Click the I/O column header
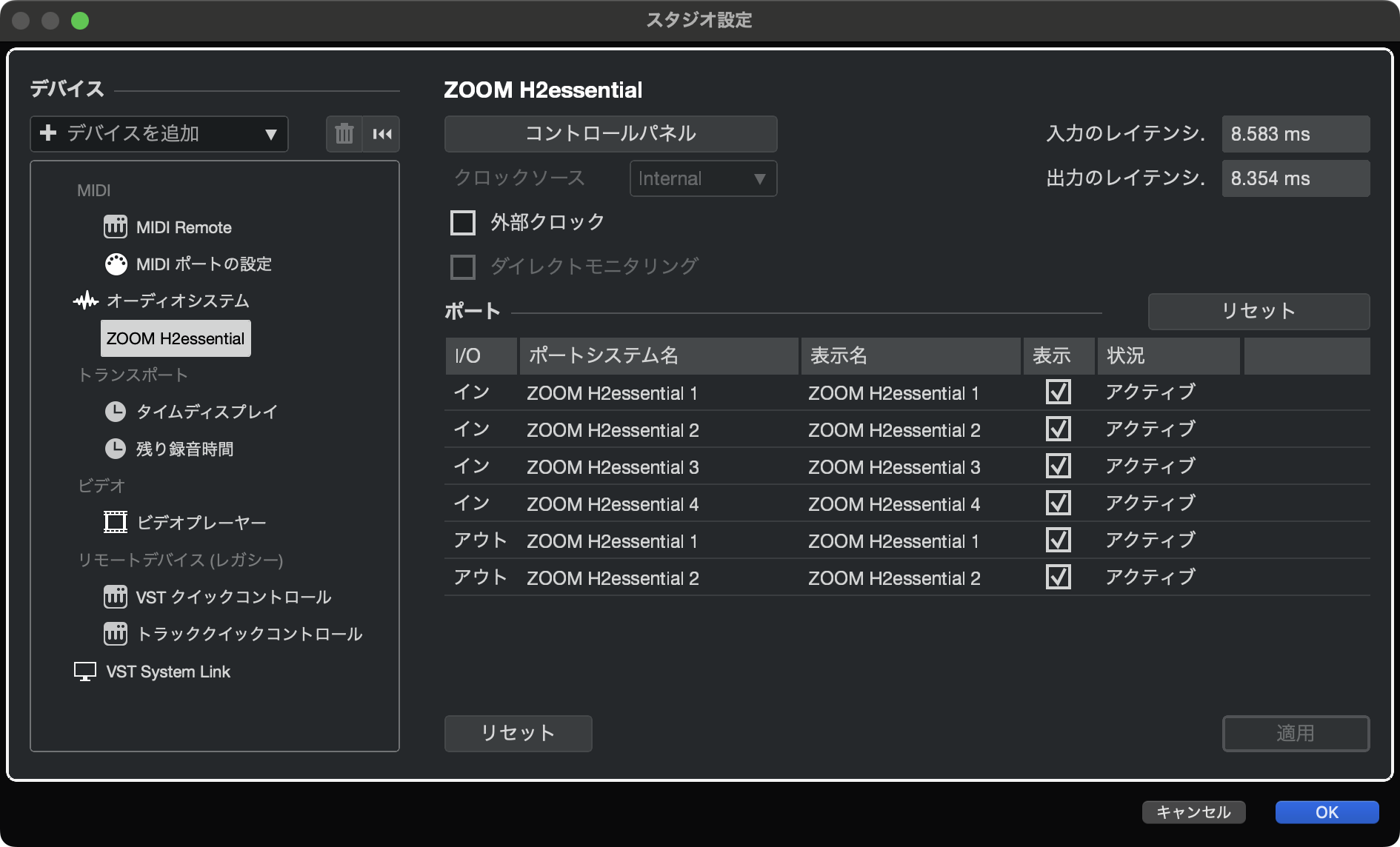This screenshot has width=1400, height=847. [481, 356]
